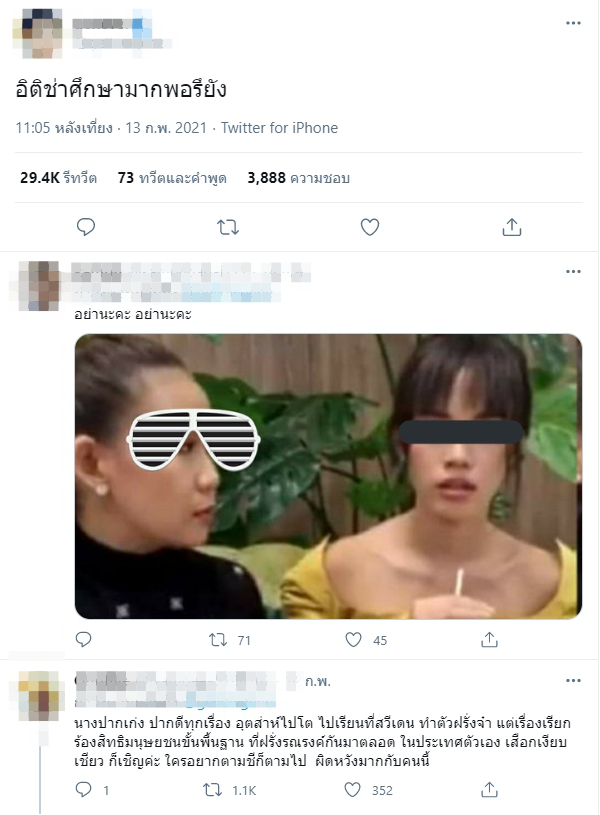View the 29.4K retweets list

point(58,178)
